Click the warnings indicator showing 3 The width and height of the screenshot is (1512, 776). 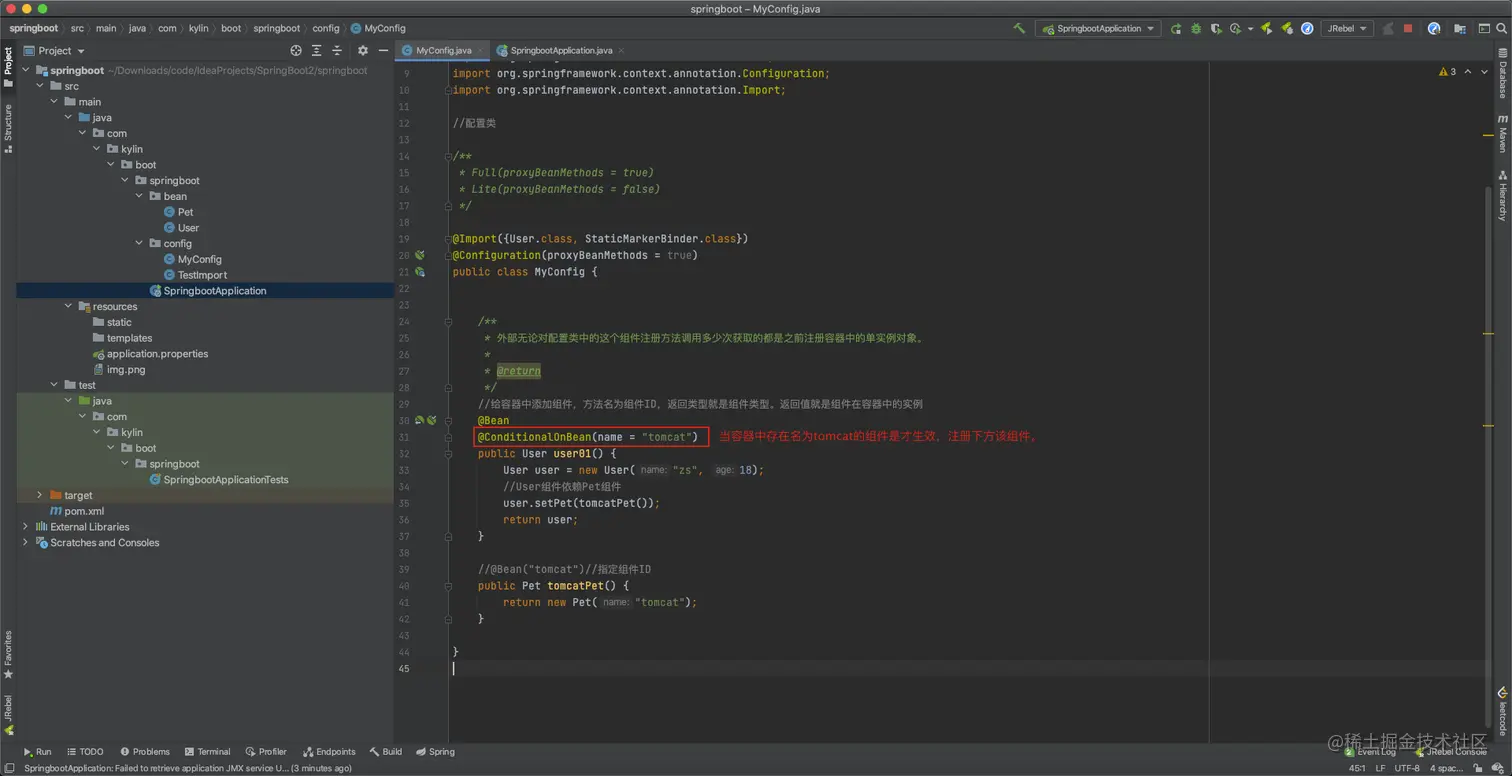tap(1447, 72)
